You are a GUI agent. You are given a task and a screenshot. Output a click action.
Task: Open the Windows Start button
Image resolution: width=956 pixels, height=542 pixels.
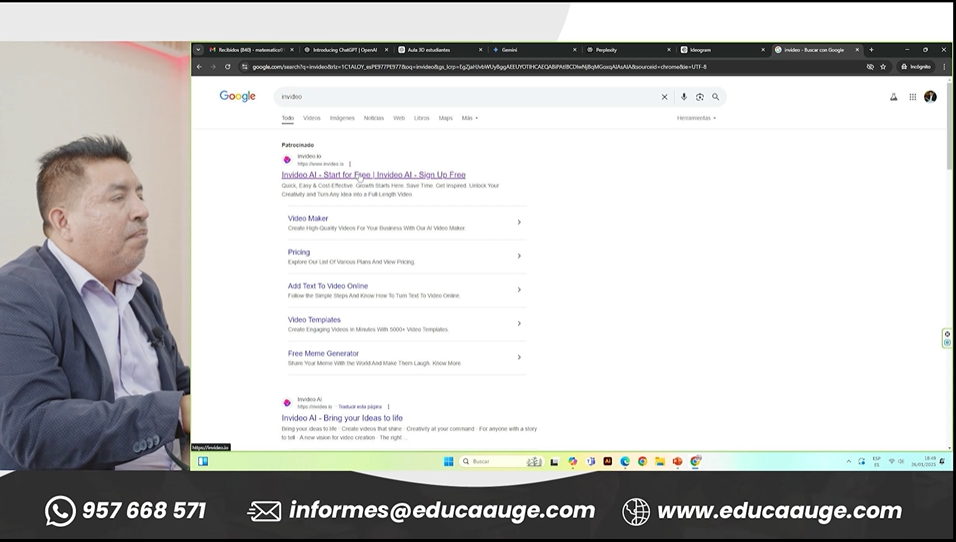point(449,462)
